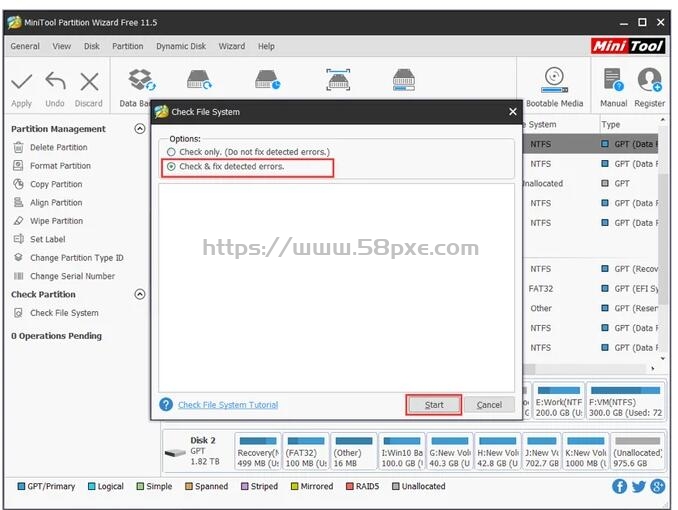Open the Twitter share icon
The height and width of the screenshot is (510, 678).
point(639,486)
